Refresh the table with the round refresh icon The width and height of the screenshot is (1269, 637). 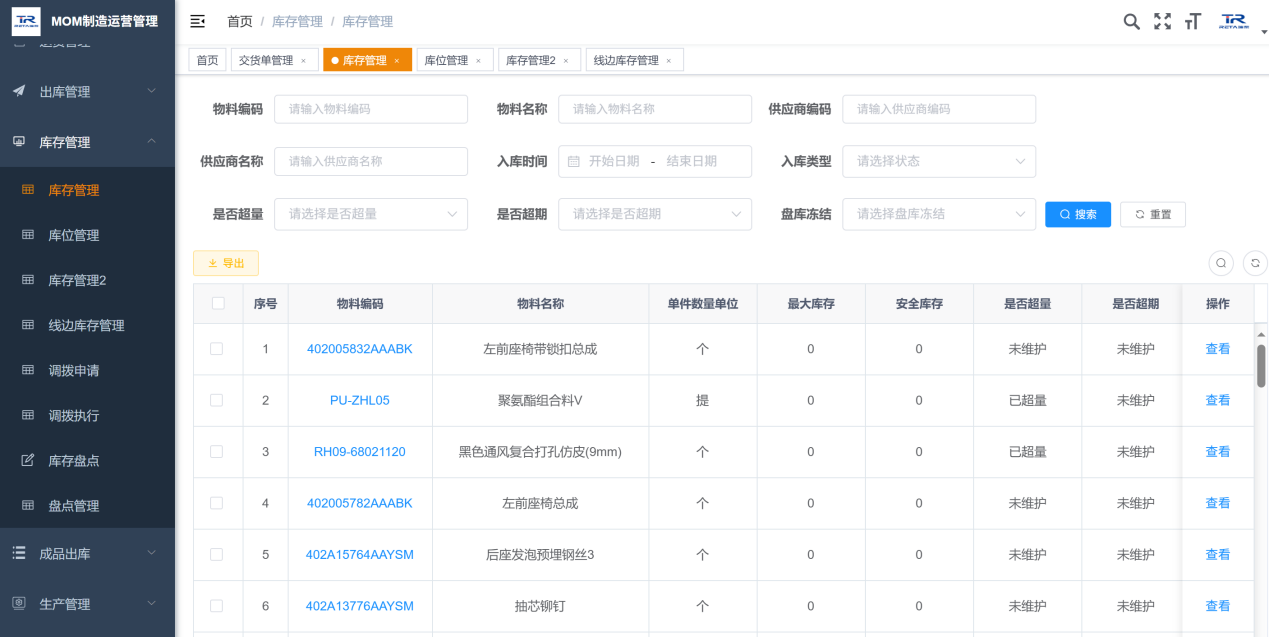click(1255, 263)
